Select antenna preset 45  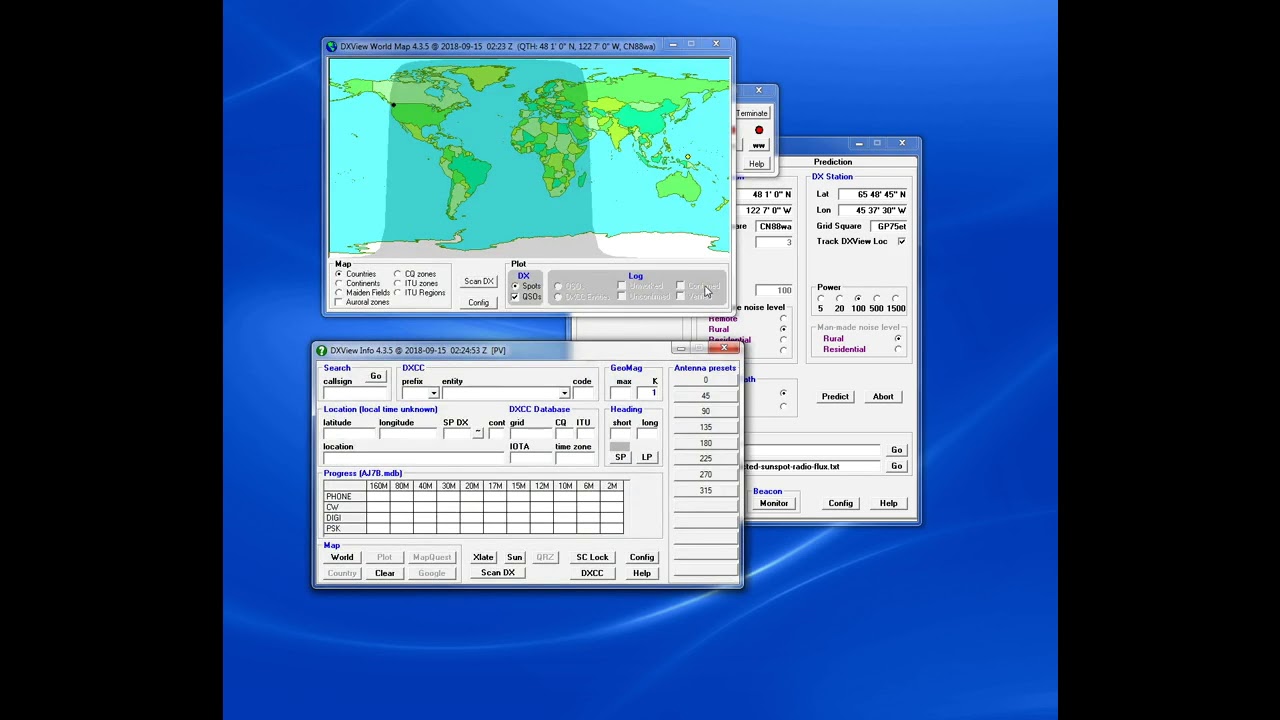coord(706,396)
